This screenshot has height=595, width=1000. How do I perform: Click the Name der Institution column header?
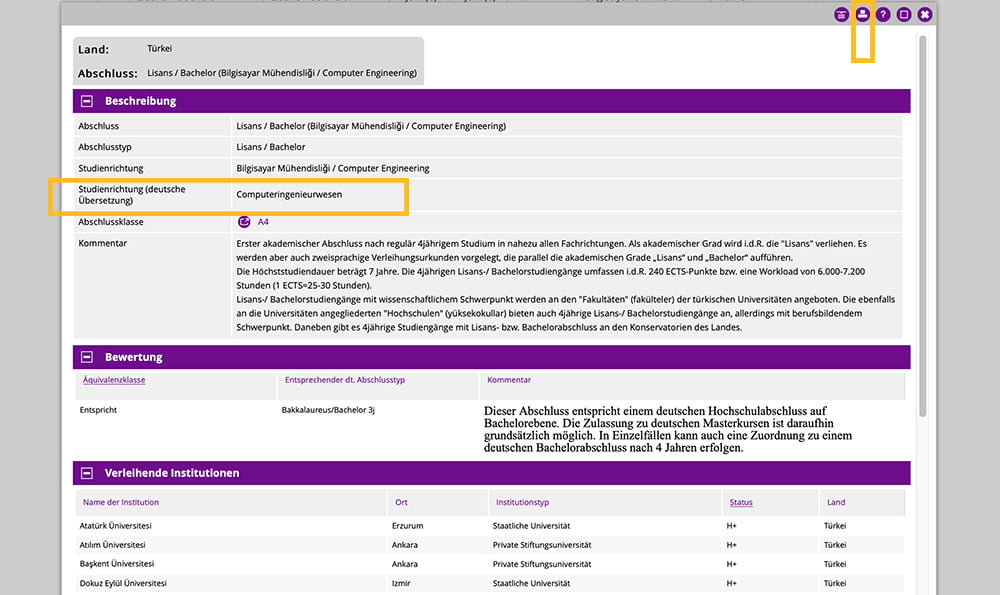tap(120, 502)
